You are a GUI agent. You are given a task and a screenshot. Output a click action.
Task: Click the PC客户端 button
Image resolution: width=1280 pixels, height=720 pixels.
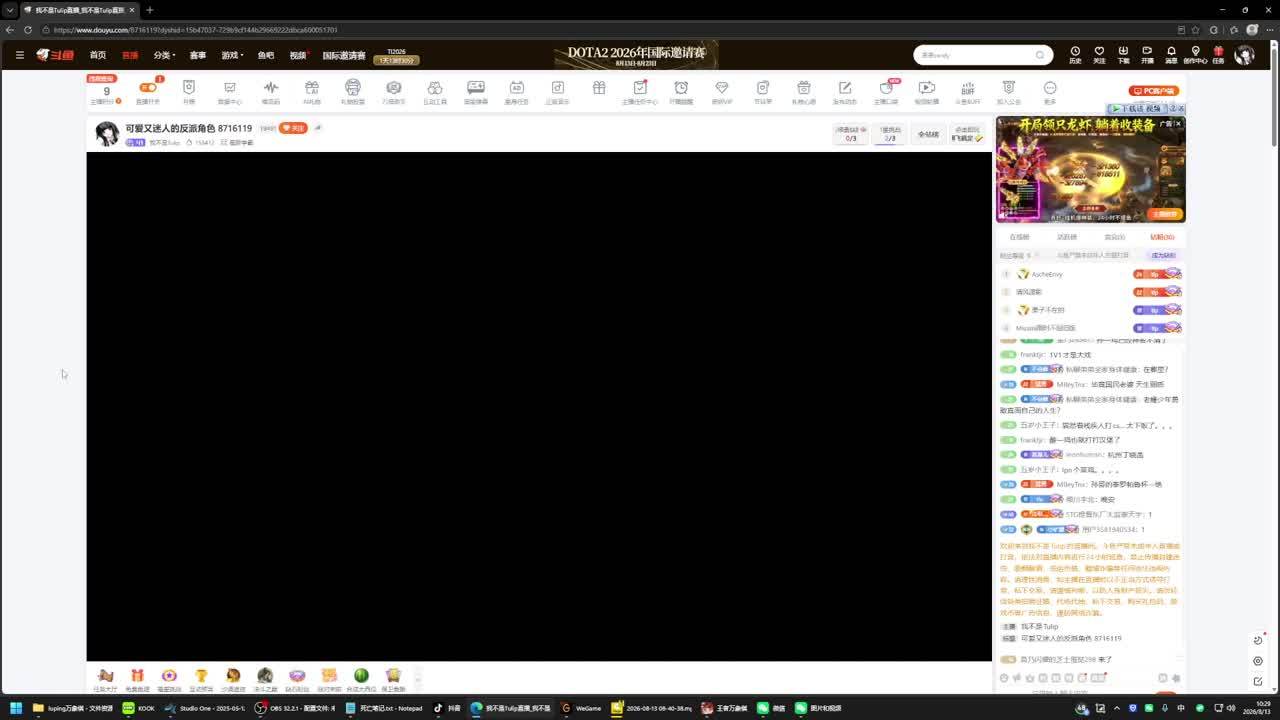(1154, 91)
